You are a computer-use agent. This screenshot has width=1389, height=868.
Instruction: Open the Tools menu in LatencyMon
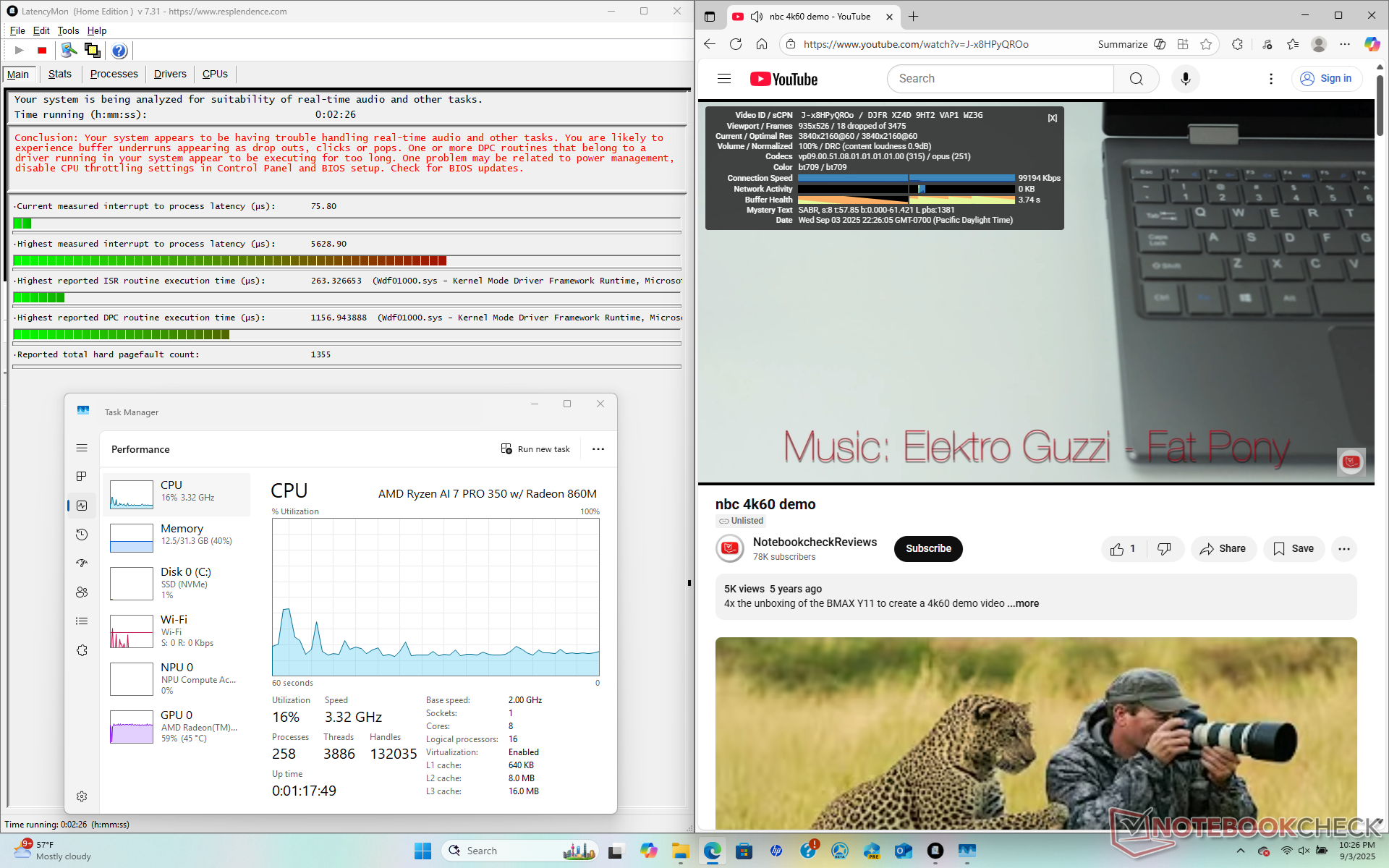68,30
